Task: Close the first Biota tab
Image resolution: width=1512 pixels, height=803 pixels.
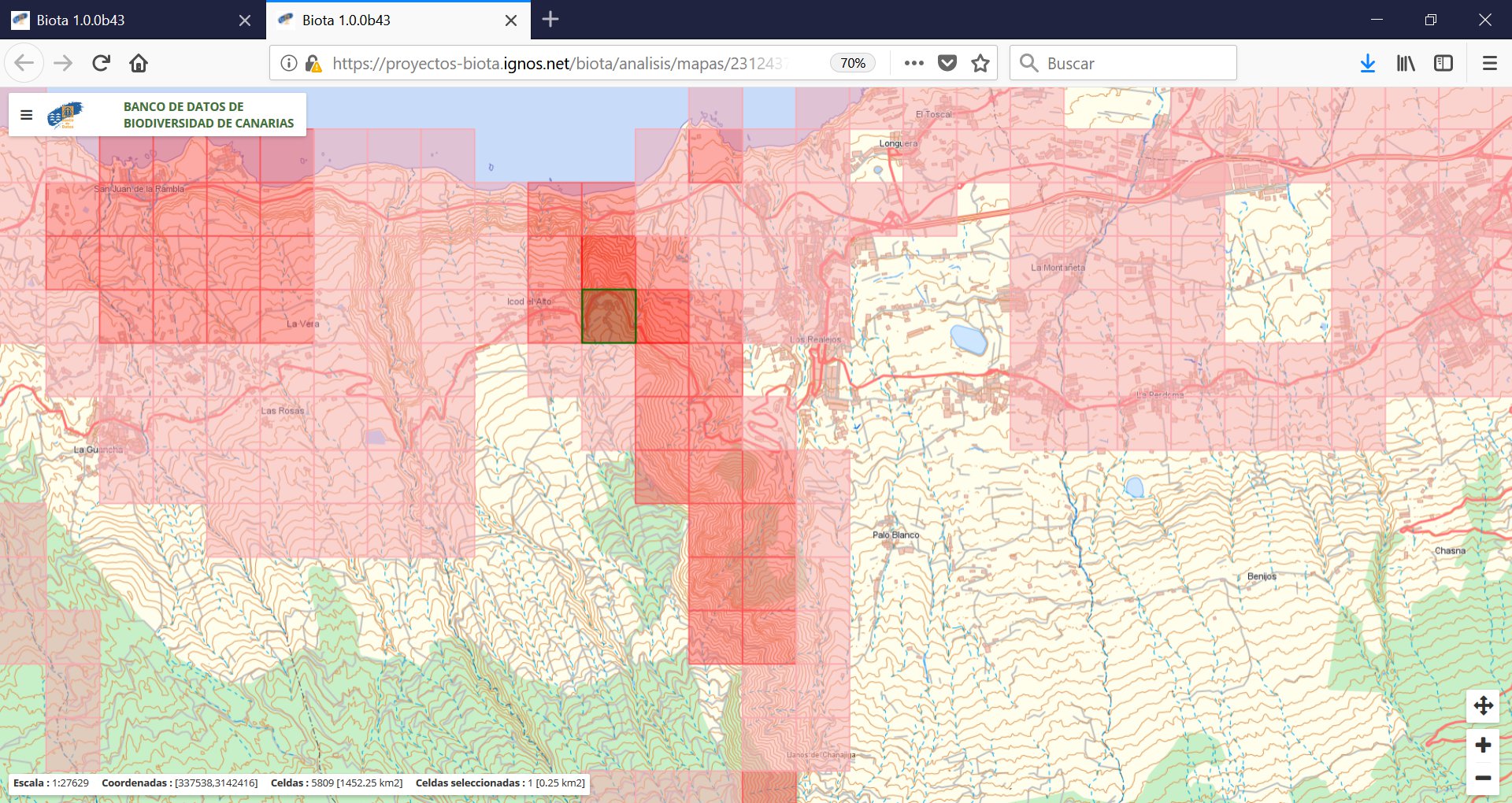Action: pyautogui.click(x=245, y=20)
